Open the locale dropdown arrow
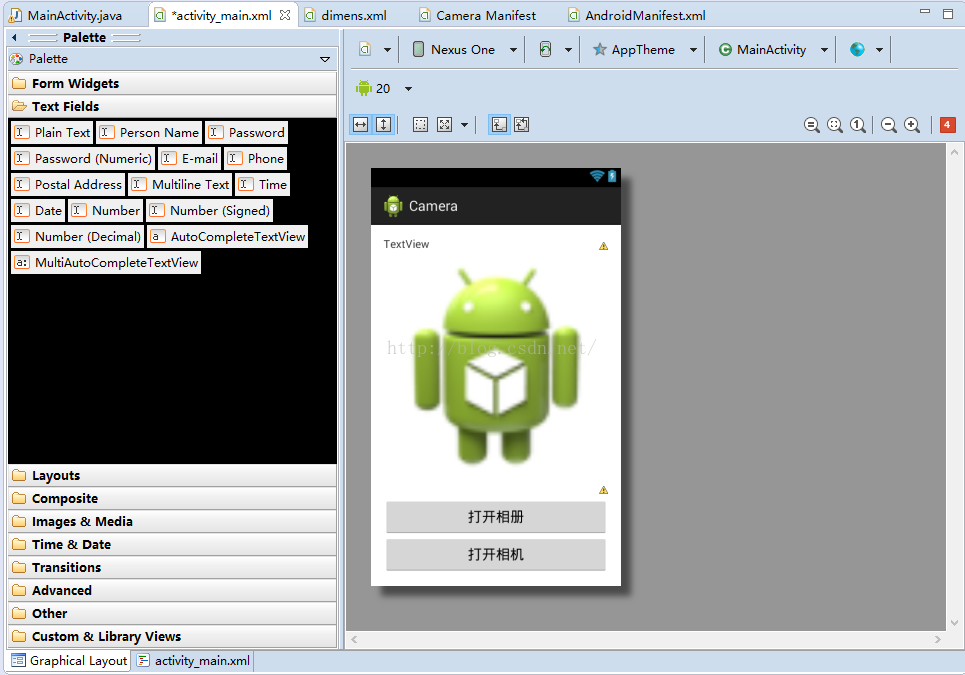 pyautogui.click(x=879, y=50)
